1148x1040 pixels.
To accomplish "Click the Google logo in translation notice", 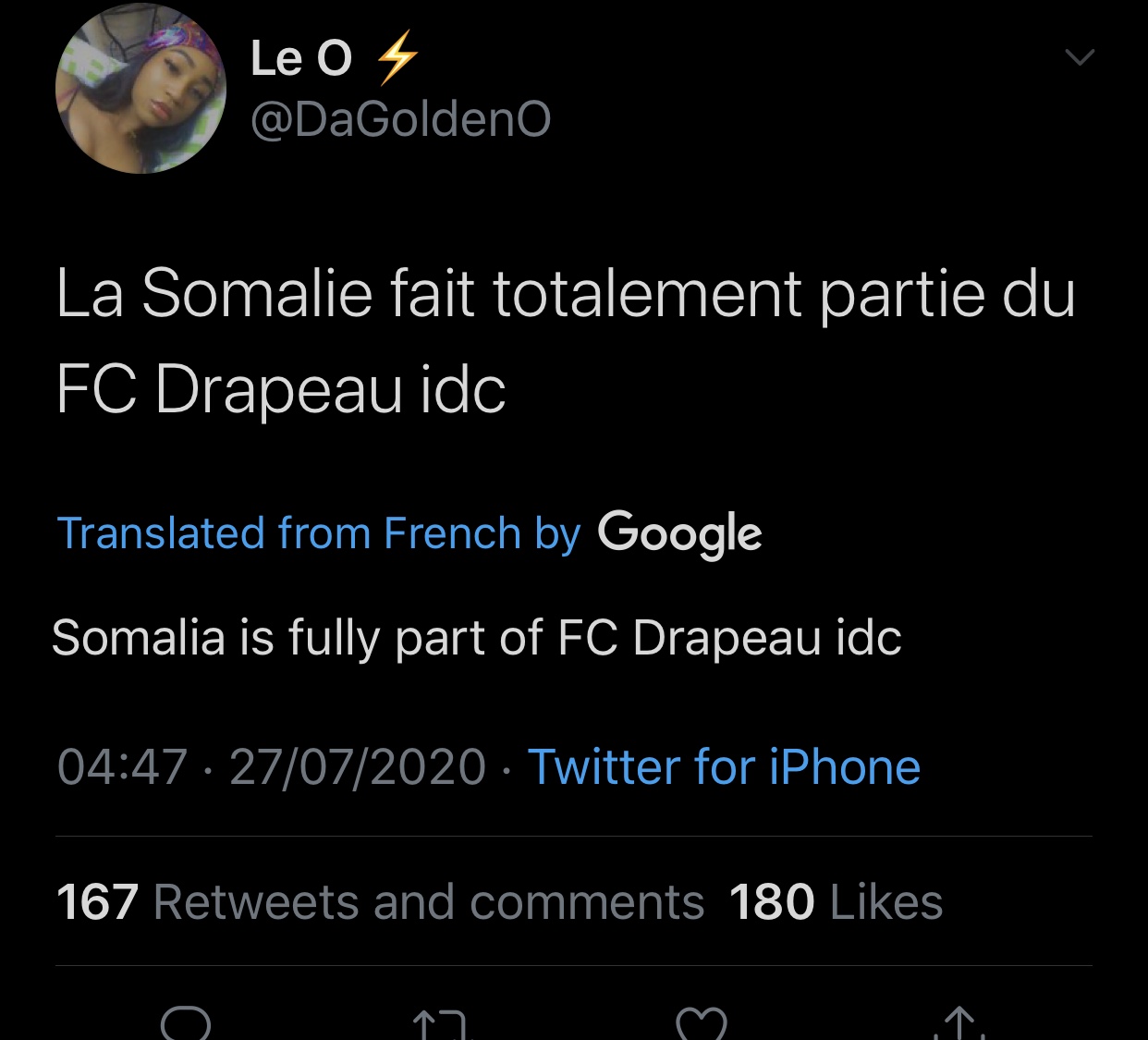I will click(x=679, y=533).
